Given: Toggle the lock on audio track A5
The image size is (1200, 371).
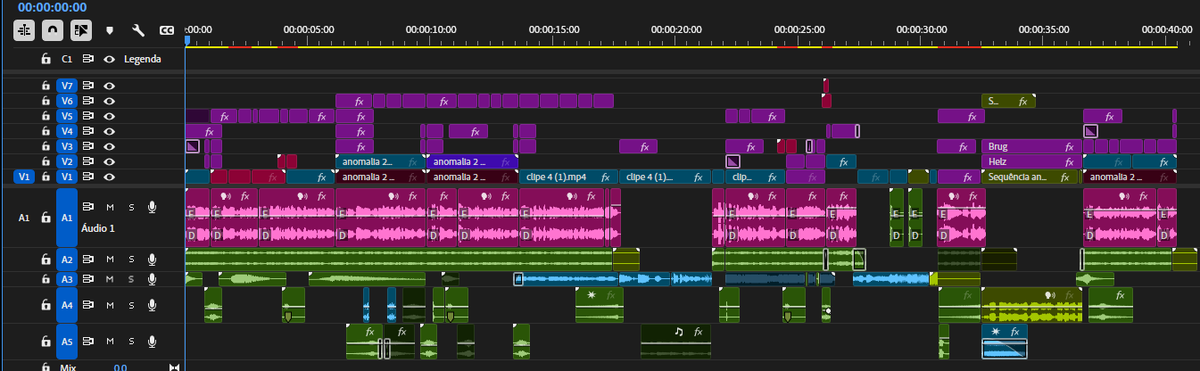Looking at the screenshot, I should pyautogui.click(x=45, y=341).
